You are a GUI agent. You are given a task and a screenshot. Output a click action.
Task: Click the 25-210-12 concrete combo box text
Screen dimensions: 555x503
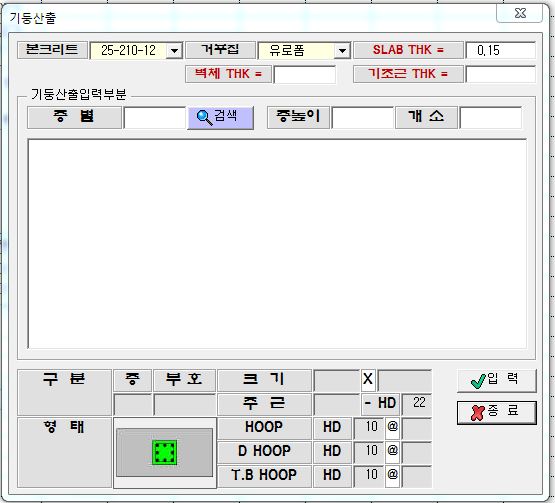(x=128, y=51)
